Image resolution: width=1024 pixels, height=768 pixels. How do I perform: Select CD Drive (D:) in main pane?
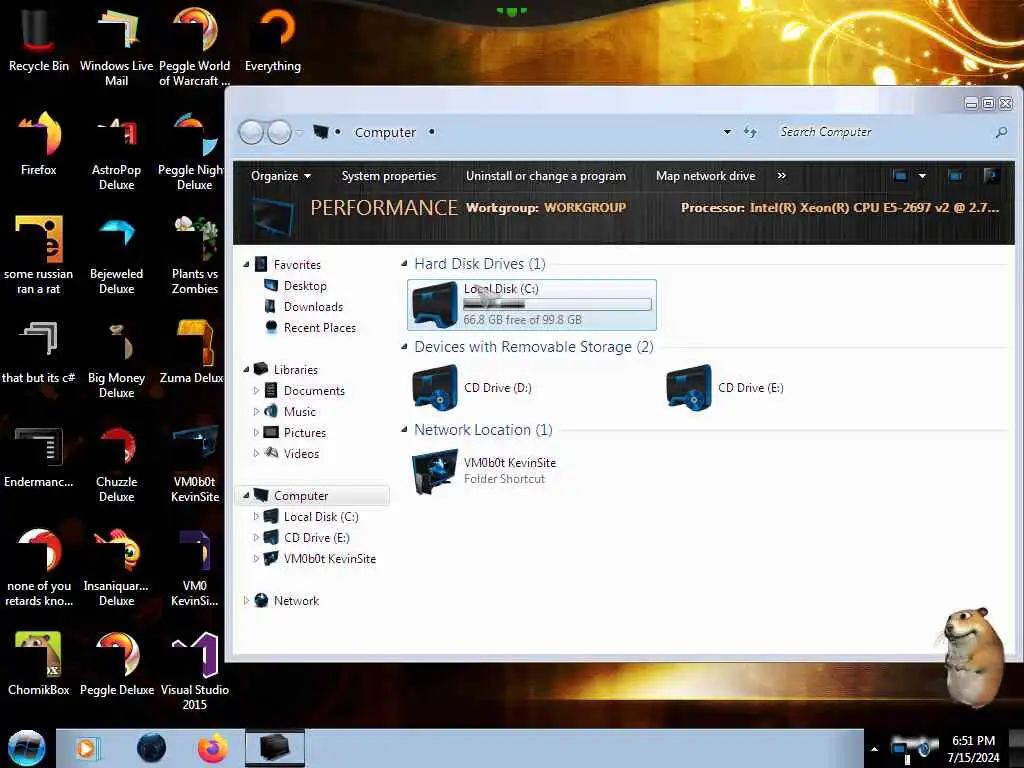click(x=472, y=387)
